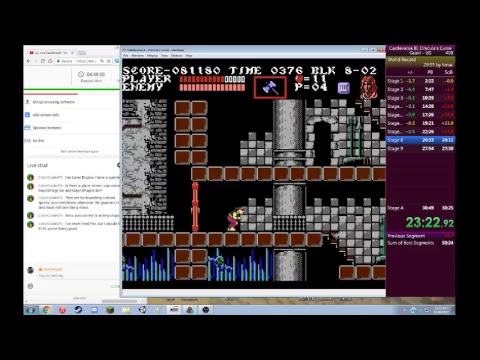The image size is (480, 360).
Task: Expand the Live chat dropdown arrow
Action: [118, 165]
